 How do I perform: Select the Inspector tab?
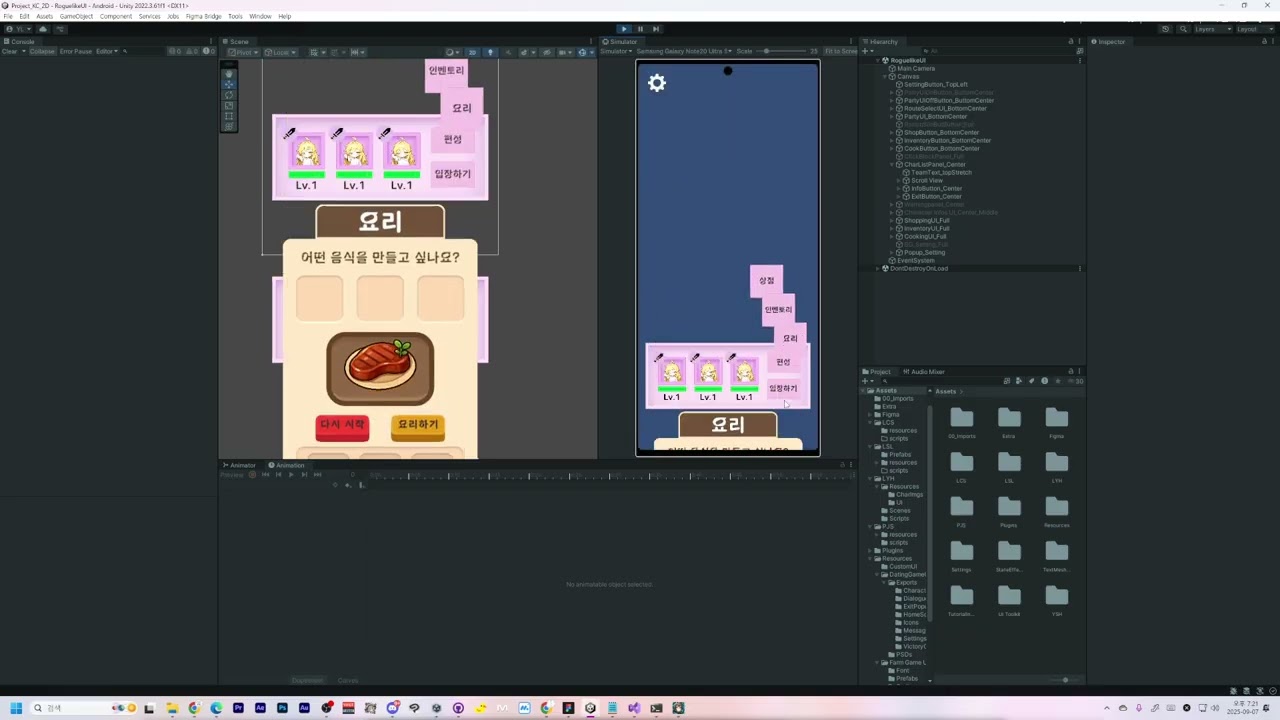point(1108,42)
